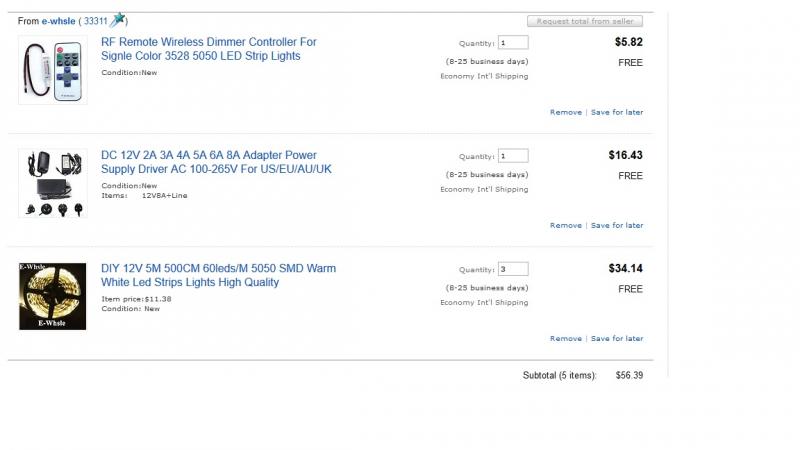
Task: View seller feedback score 33311
Action: coord(95,21)
